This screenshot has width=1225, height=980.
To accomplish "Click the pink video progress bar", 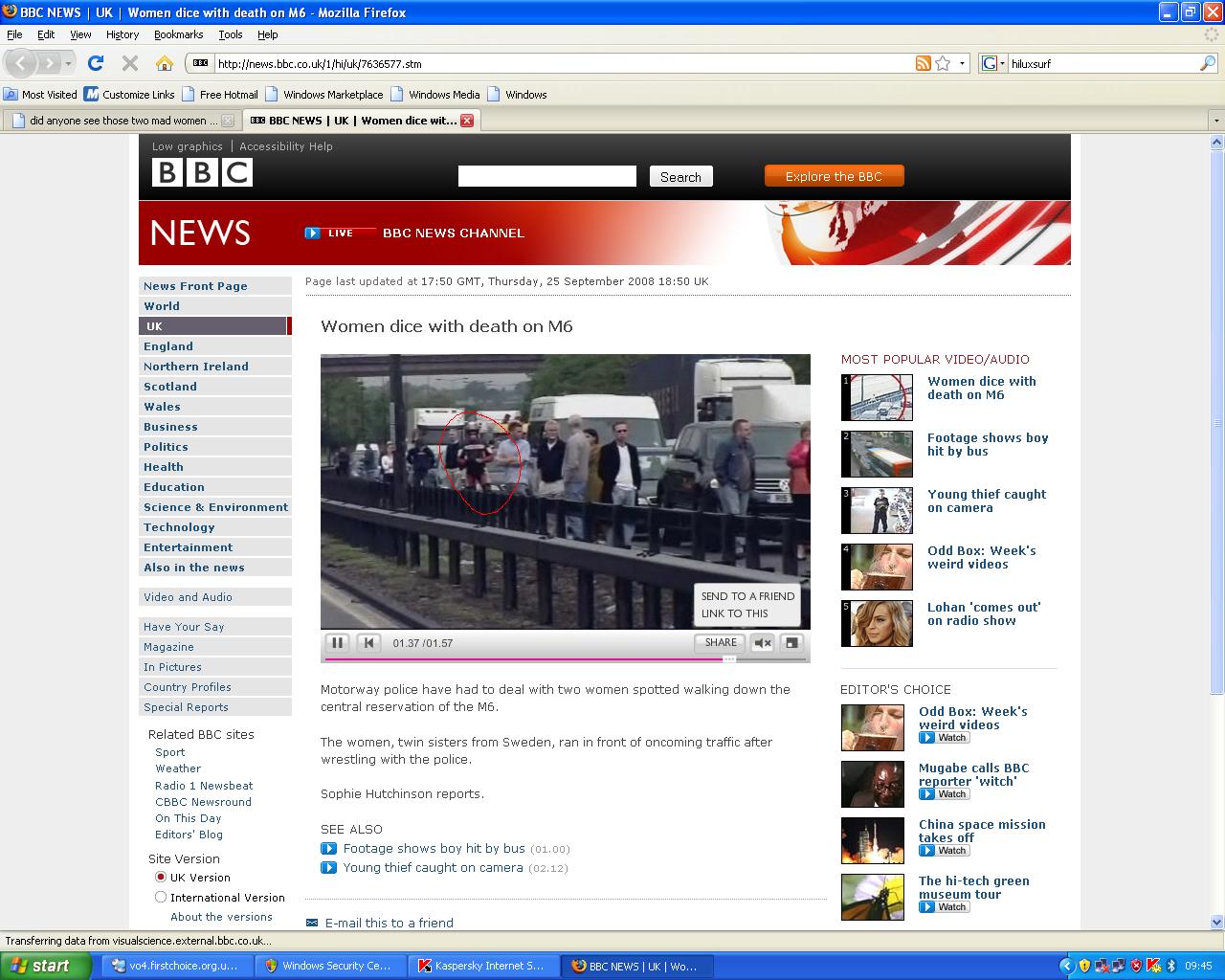I will [524, 659].
